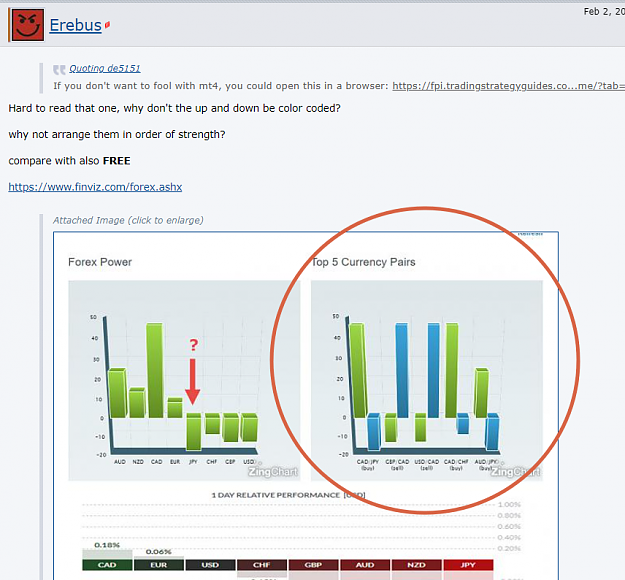This screenshot has width=625, height=580.
Task: Click the GBP/CAD (sell) axis label
Action: click(x=397, y=464)
